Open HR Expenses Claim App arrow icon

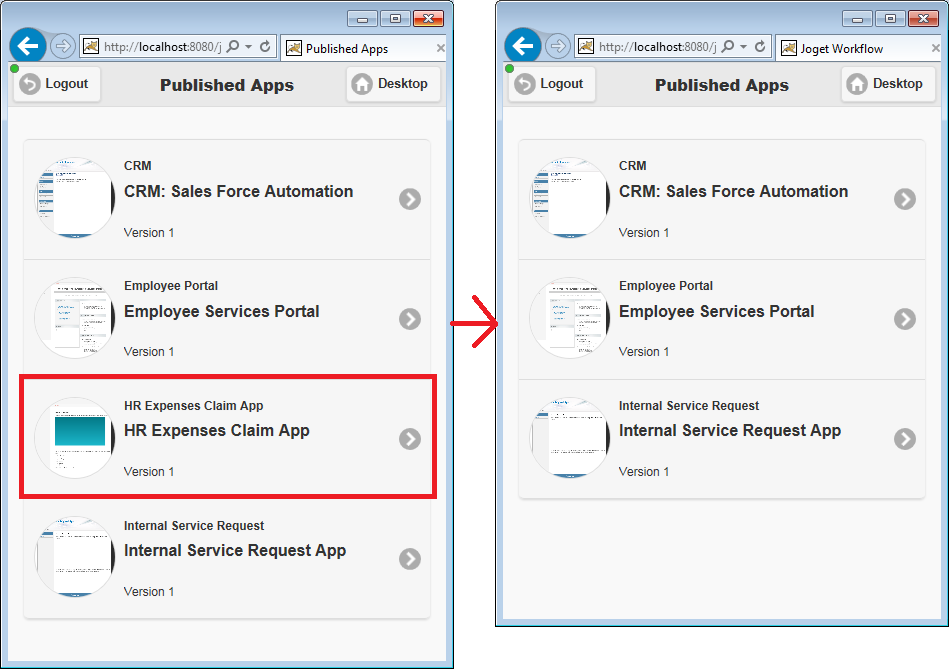pyautogui.click(x=410, y=439)
